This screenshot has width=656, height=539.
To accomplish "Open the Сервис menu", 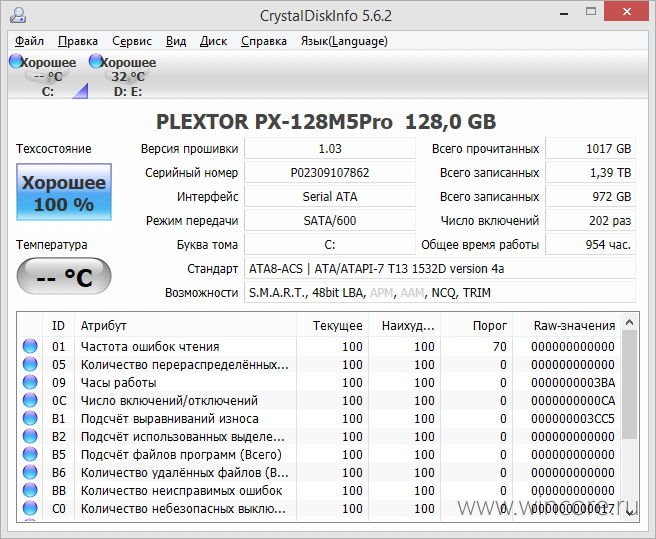I will [132, 41].
